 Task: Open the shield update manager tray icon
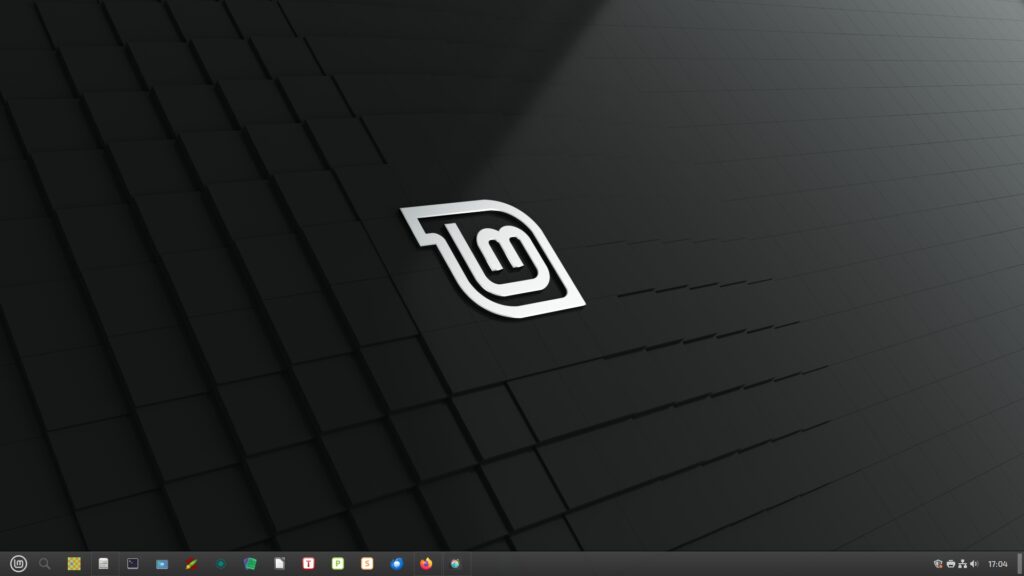pos(938,564)
